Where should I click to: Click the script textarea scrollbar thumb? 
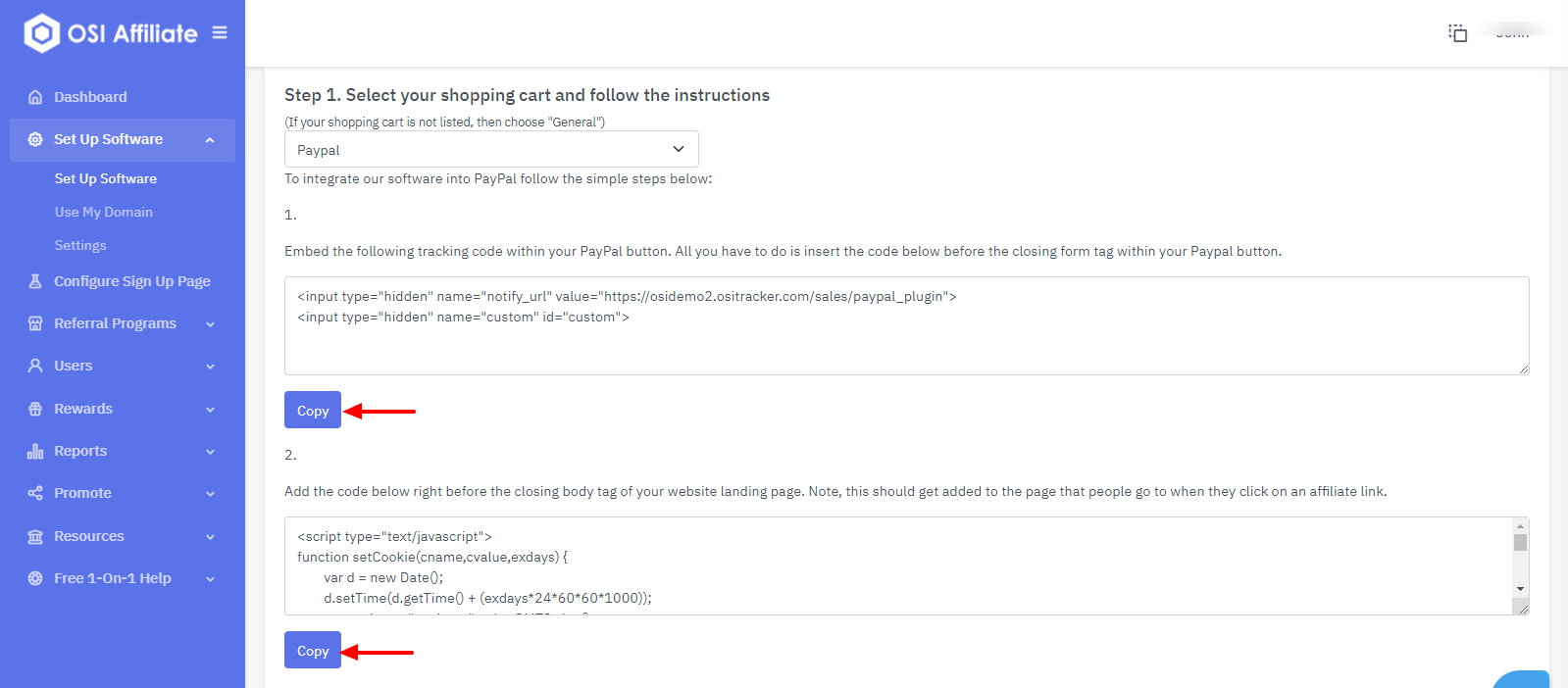coord(1520,542)
